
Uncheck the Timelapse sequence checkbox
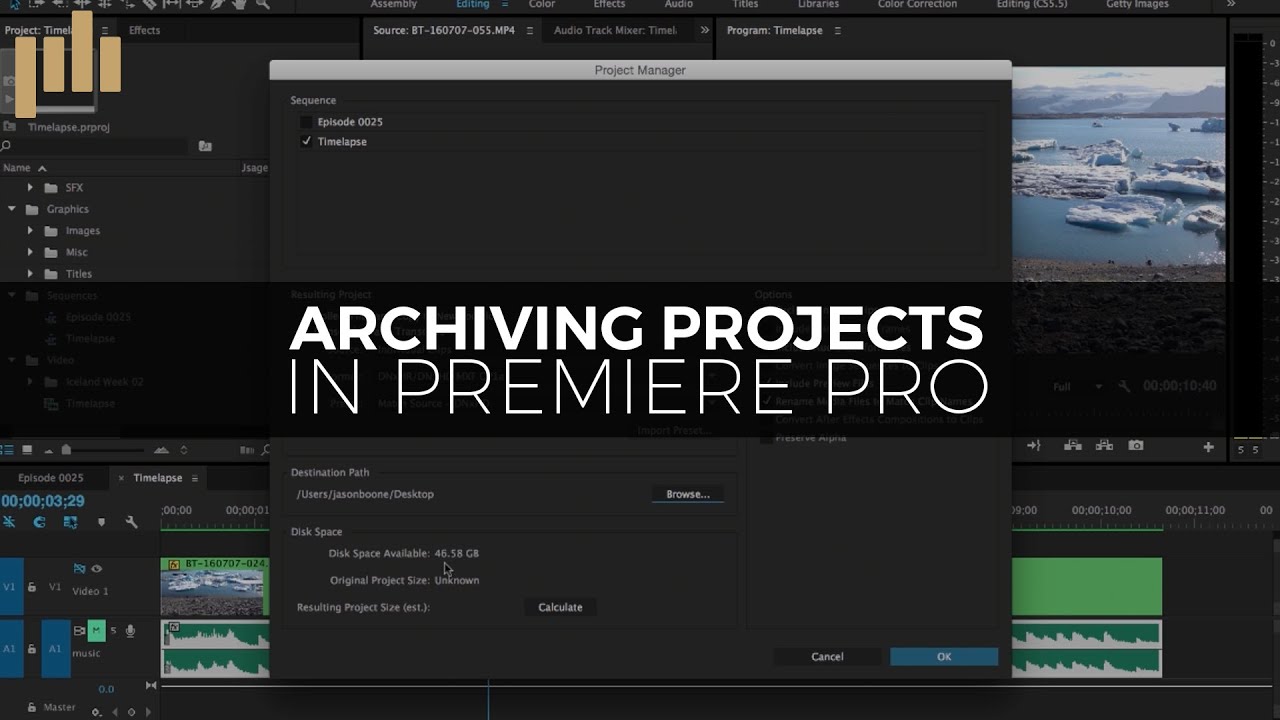(x=307, y=142)
